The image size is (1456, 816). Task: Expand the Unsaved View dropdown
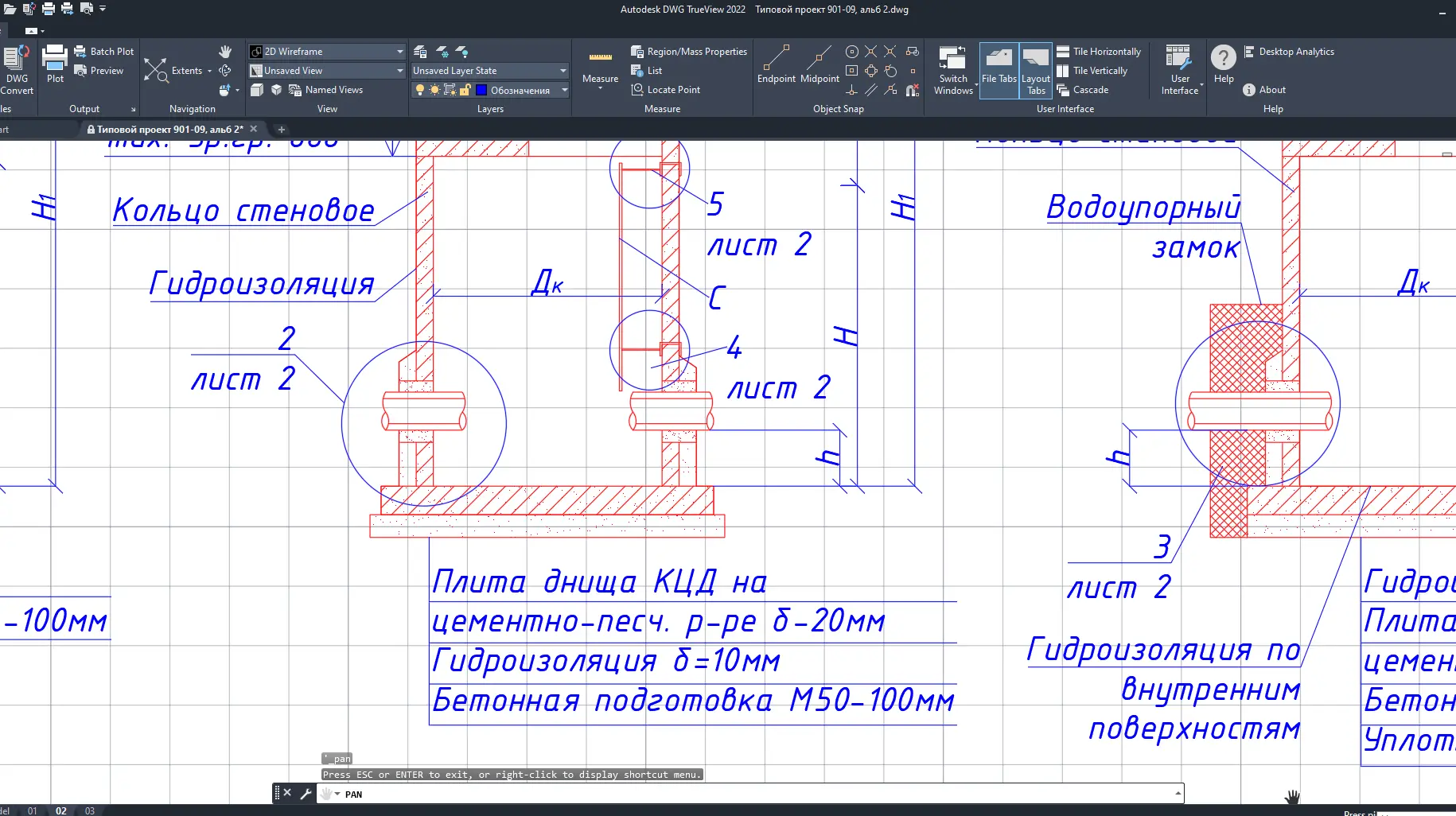coord(399,71)
